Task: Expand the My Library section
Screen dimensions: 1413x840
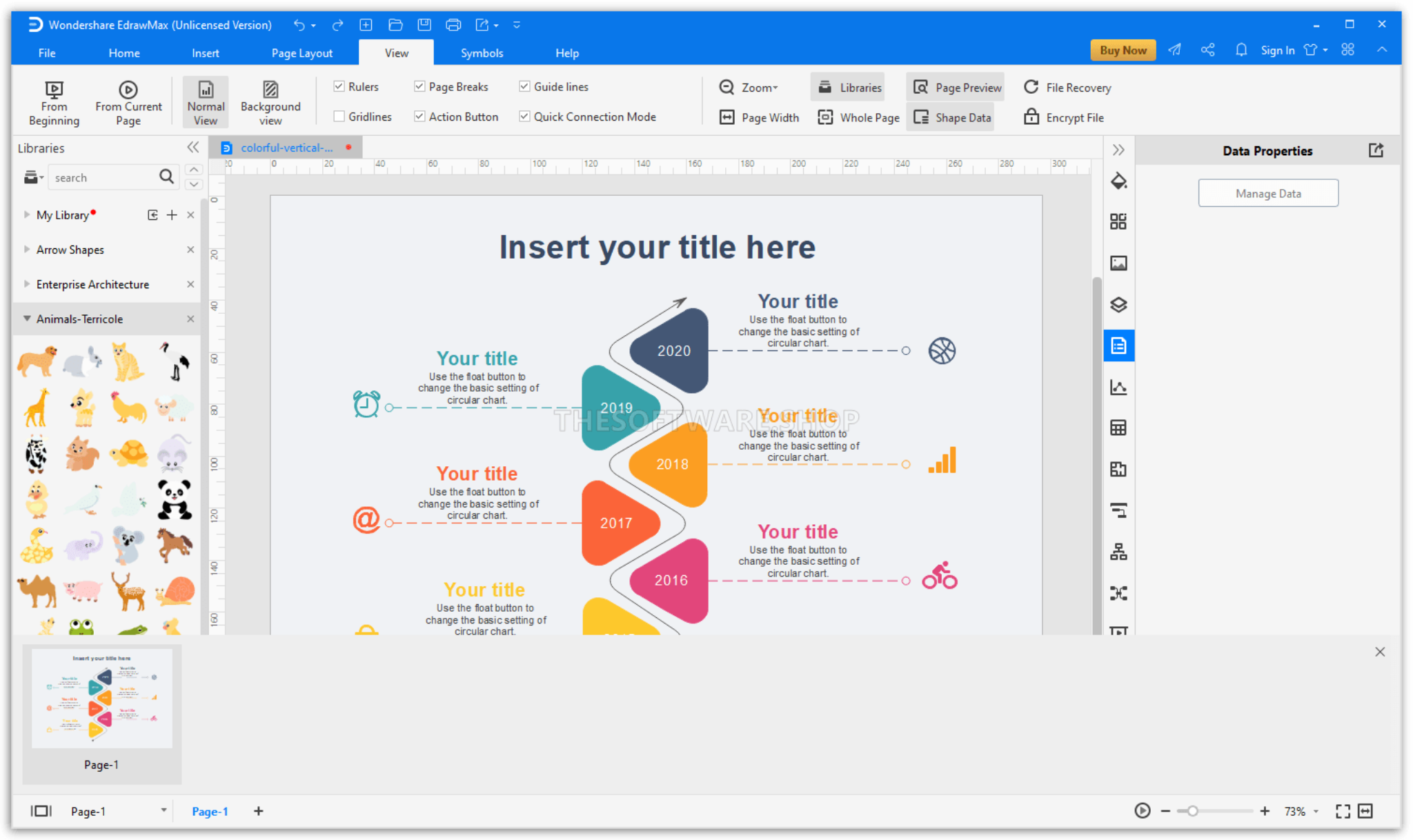Action: pyautogui.click(x=24, y=214)
